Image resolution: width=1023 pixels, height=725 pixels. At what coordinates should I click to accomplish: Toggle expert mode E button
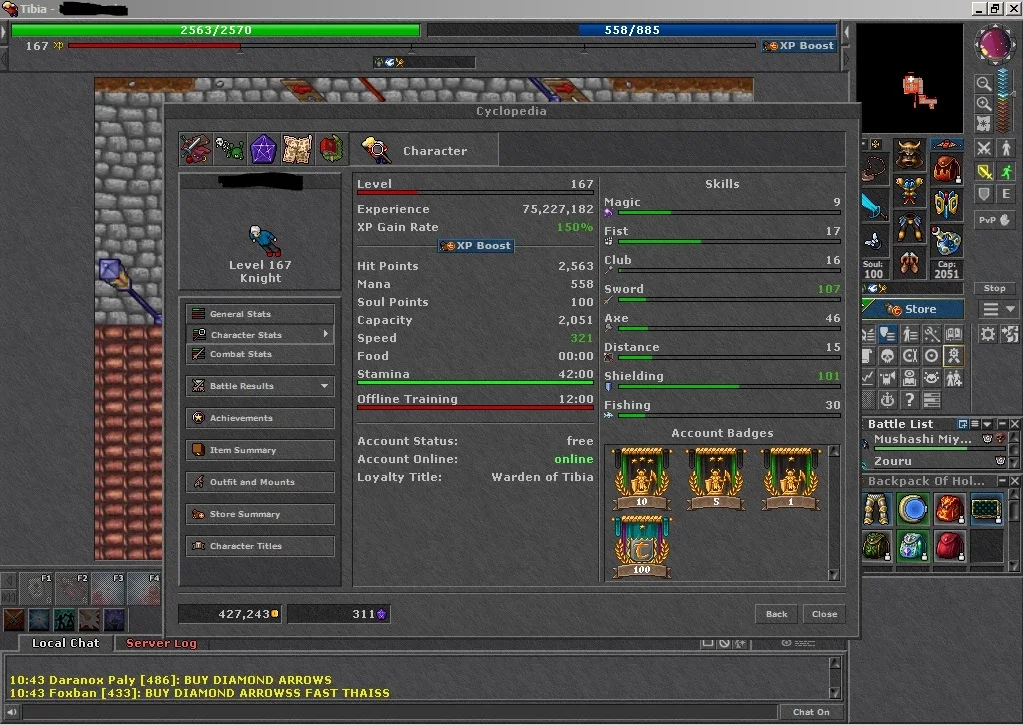tap(1006, 194)
